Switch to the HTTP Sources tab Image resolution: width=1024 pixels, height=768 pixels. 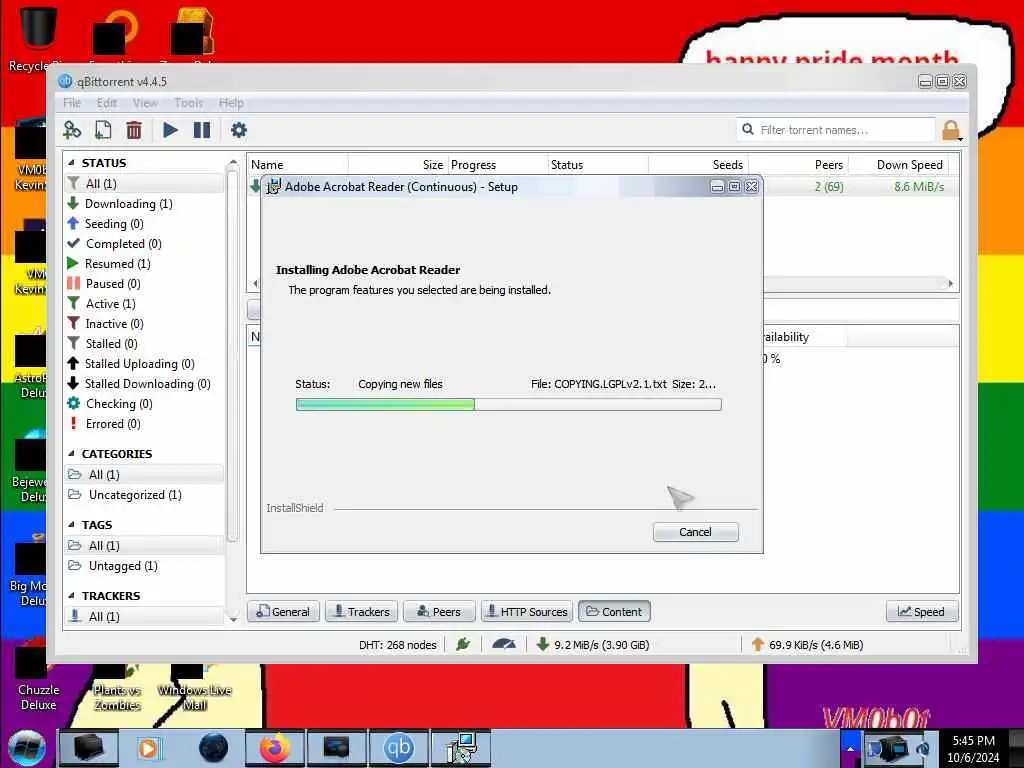(x=527, y=611)
